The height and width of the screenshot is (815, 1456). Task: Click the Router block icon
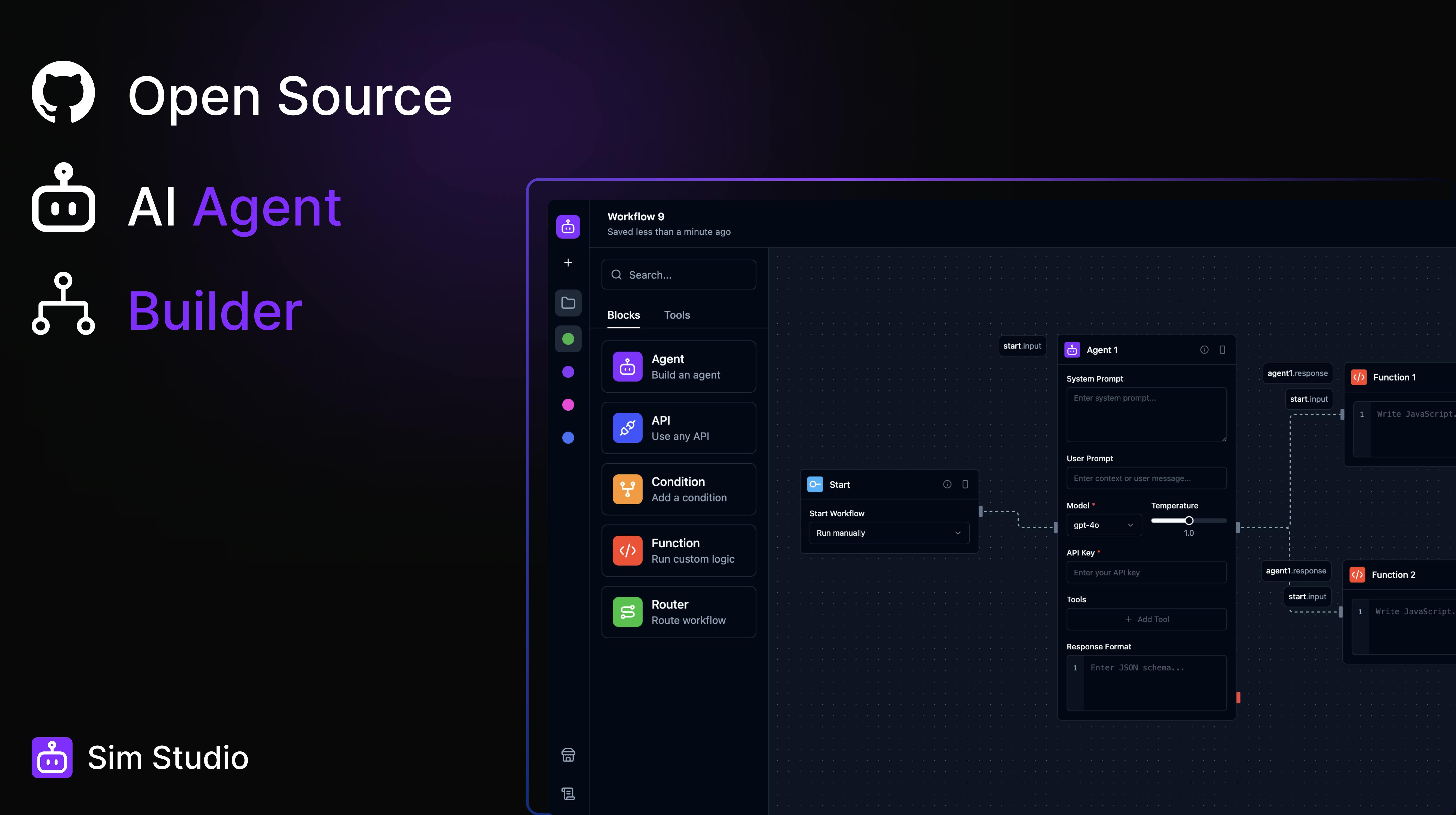[628, 612]
